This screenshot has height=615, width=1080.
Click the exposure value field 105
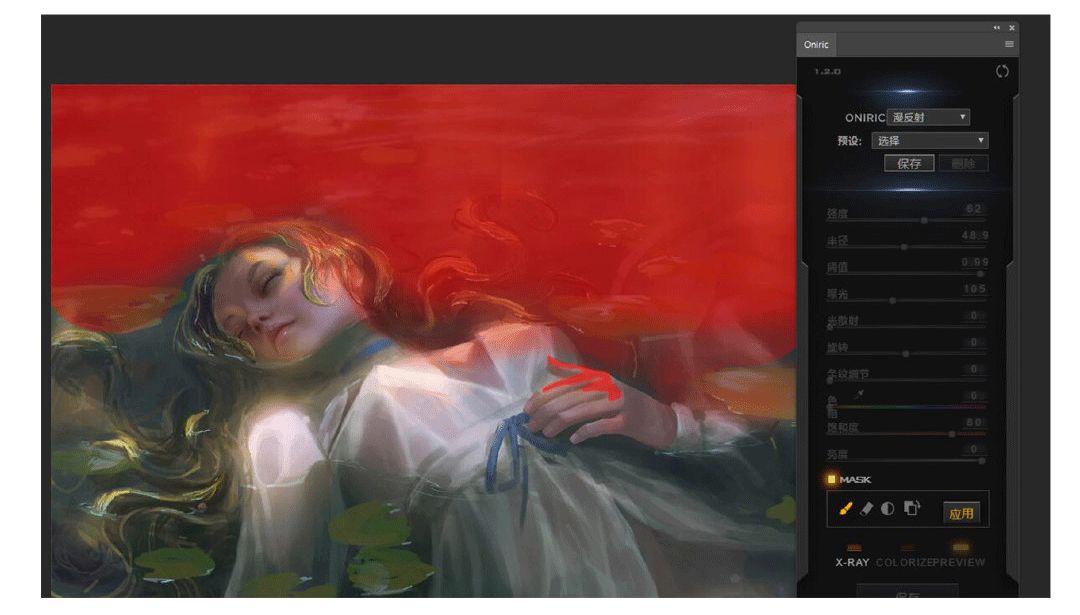click(973, 289)
